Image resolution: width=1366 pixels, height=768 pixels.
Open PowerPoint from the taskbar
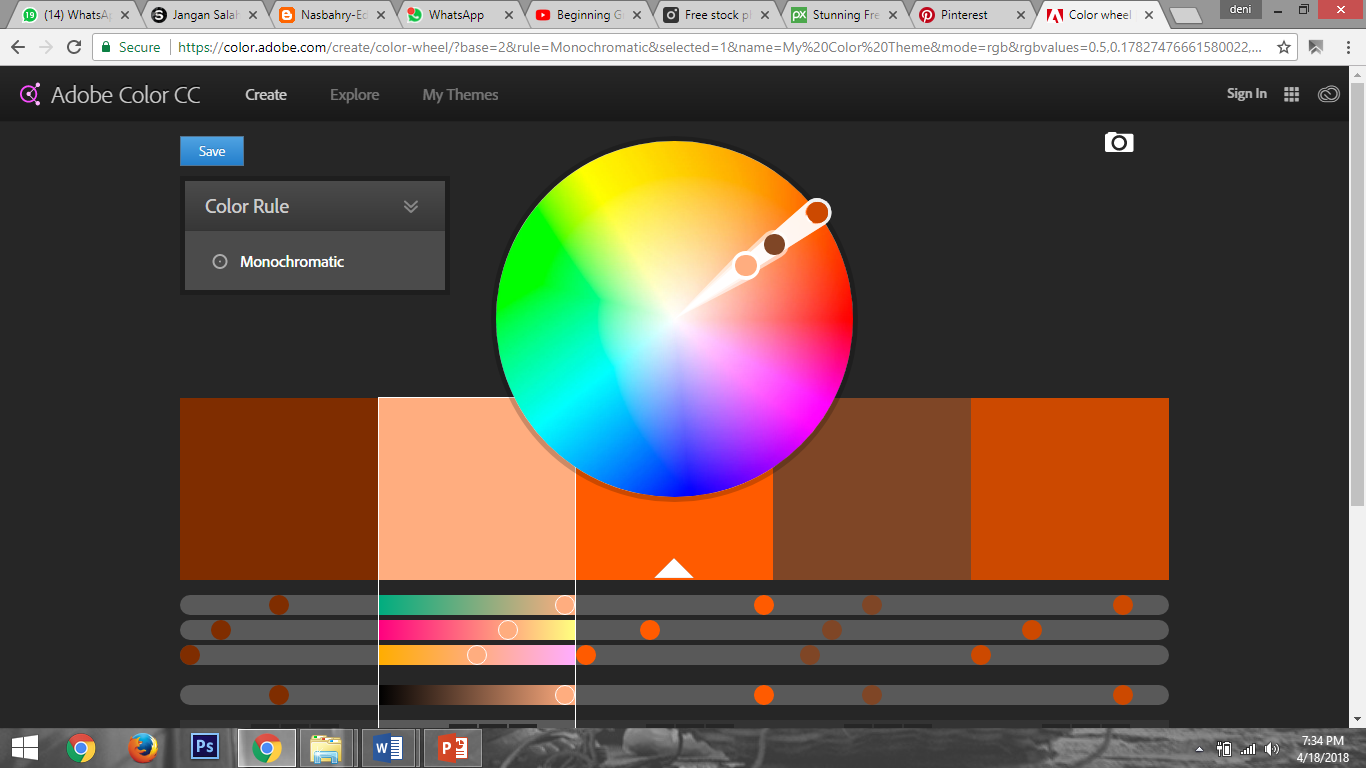[453, 747]
